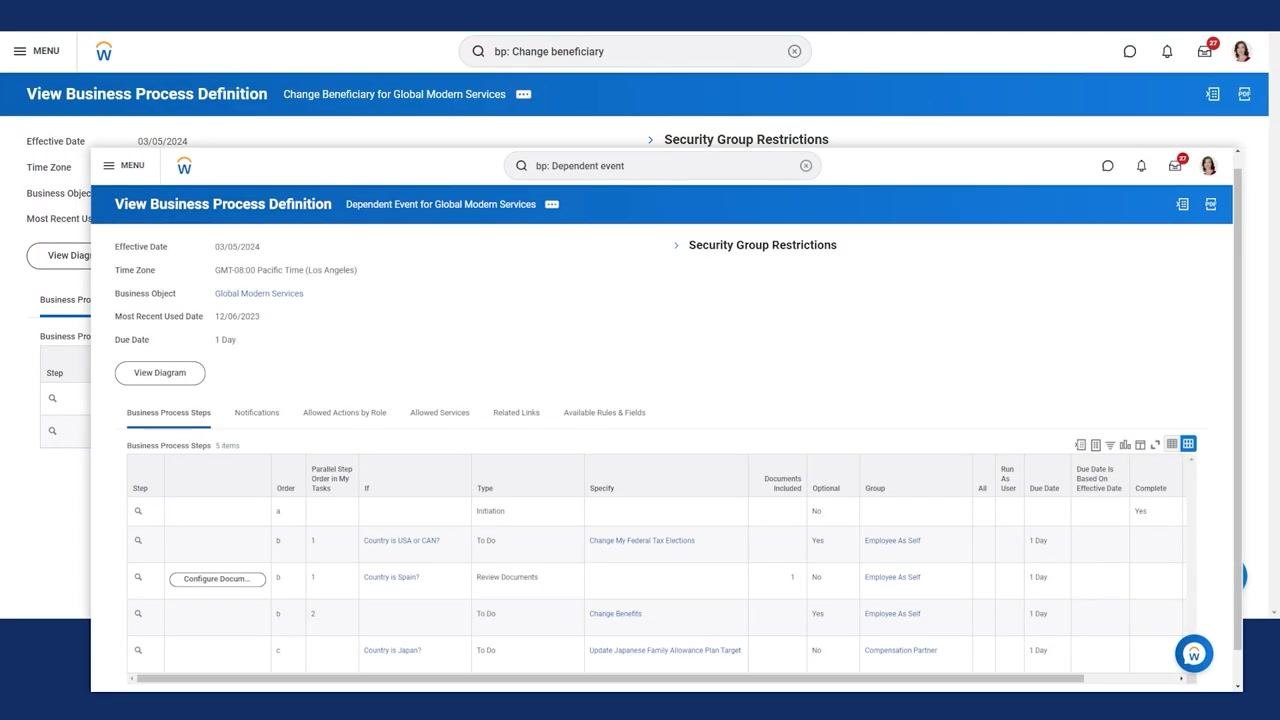This screenshot has width=1280, height=720.
Task: Export steps table to Excel
Action: point(1080,445)
